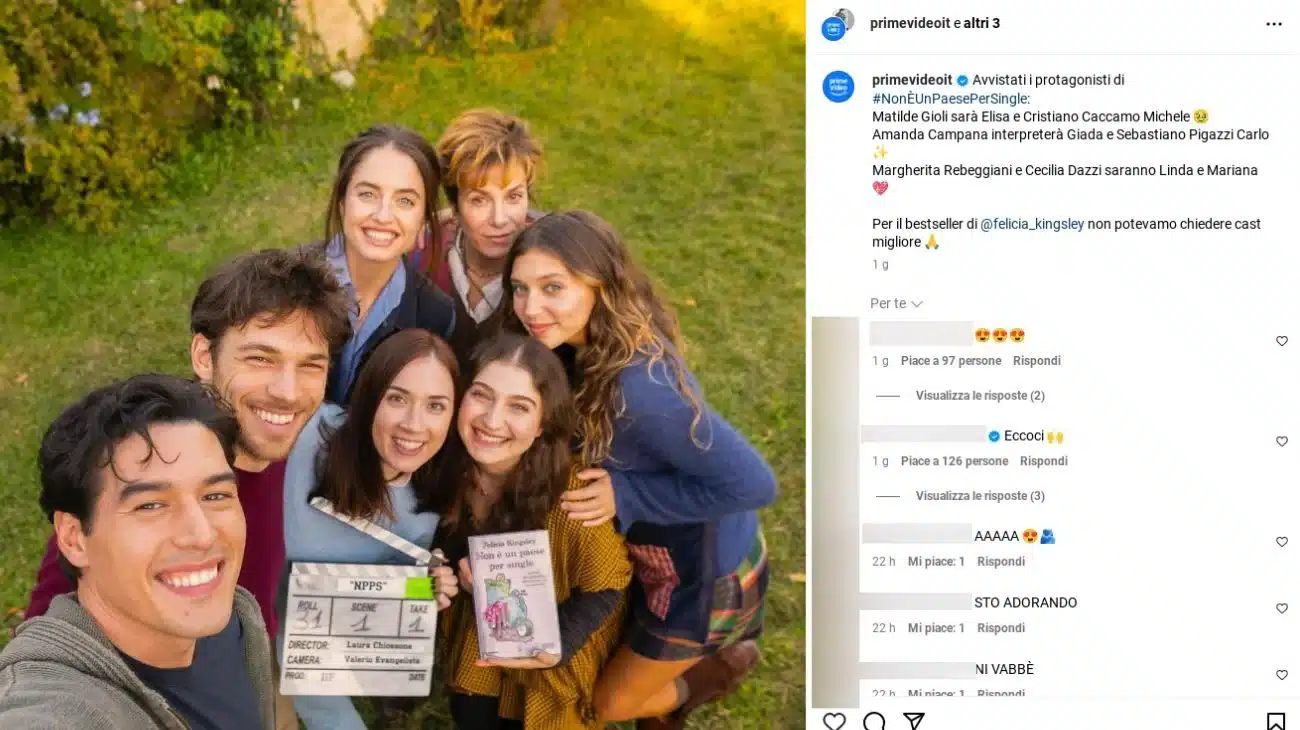Expand "Visualizza le risposte (3)"
This screenshot has width=1300, height=730.
pyautogui.click(x=980, y=496)
